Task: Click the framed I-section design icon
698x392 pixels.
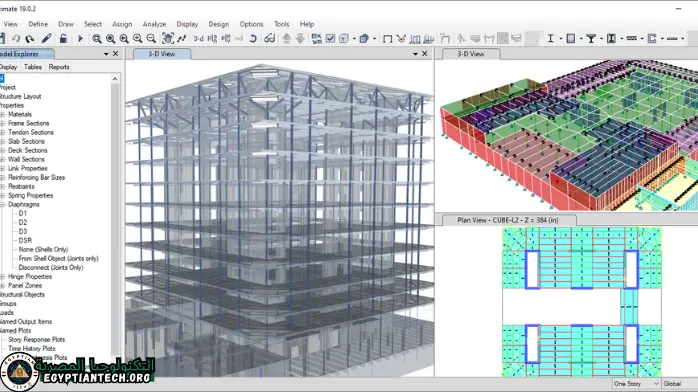Action: pyautogui.click(x=612, y=39)
